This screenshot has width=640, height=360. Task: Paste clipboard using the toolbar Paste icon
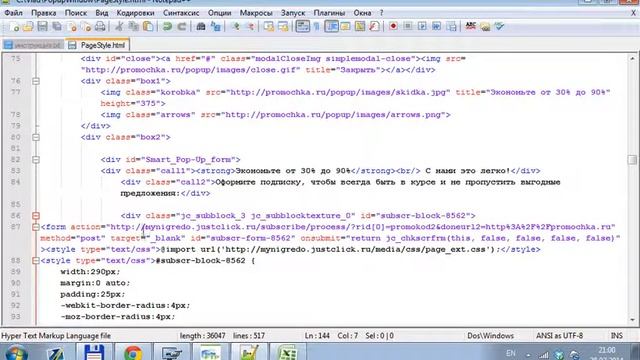[148, 27]
